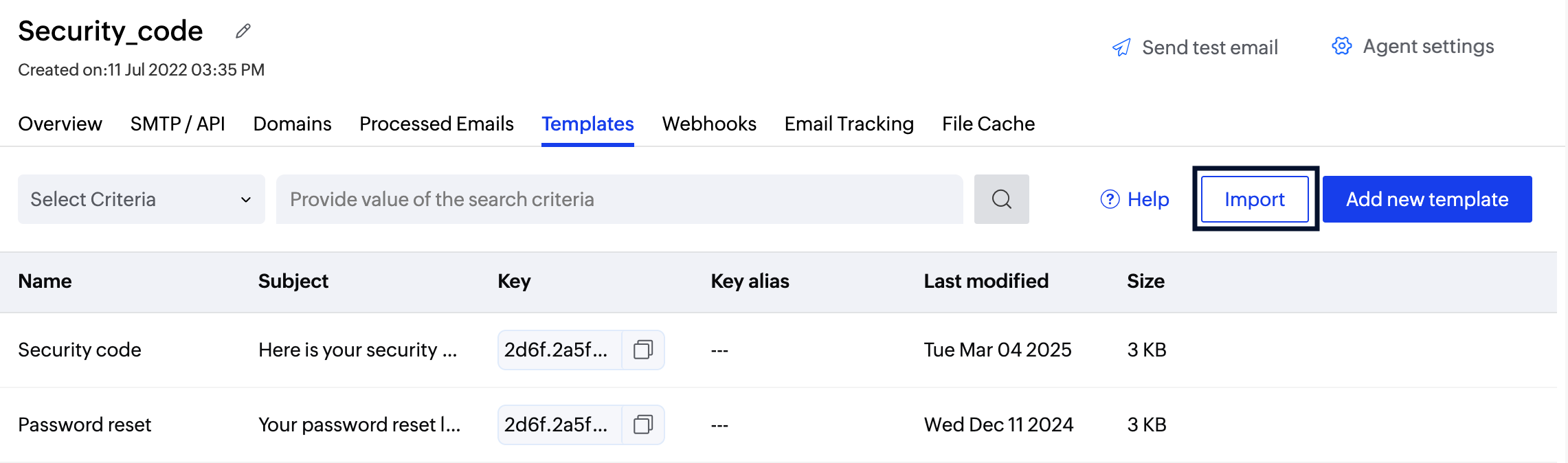Click the search magnifier icon

(1002, 199)
